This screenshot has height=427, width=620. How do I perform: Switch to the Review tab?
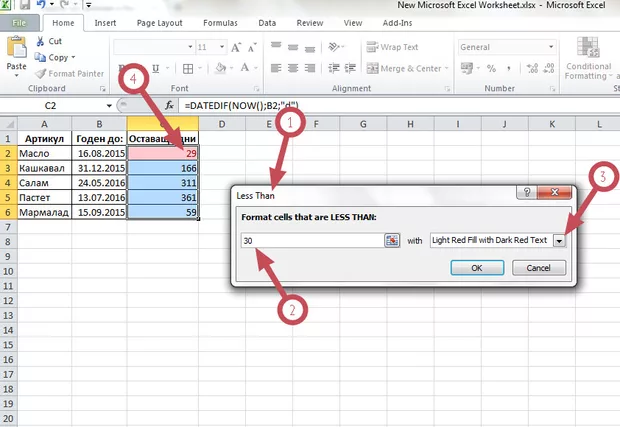[310, 23]
